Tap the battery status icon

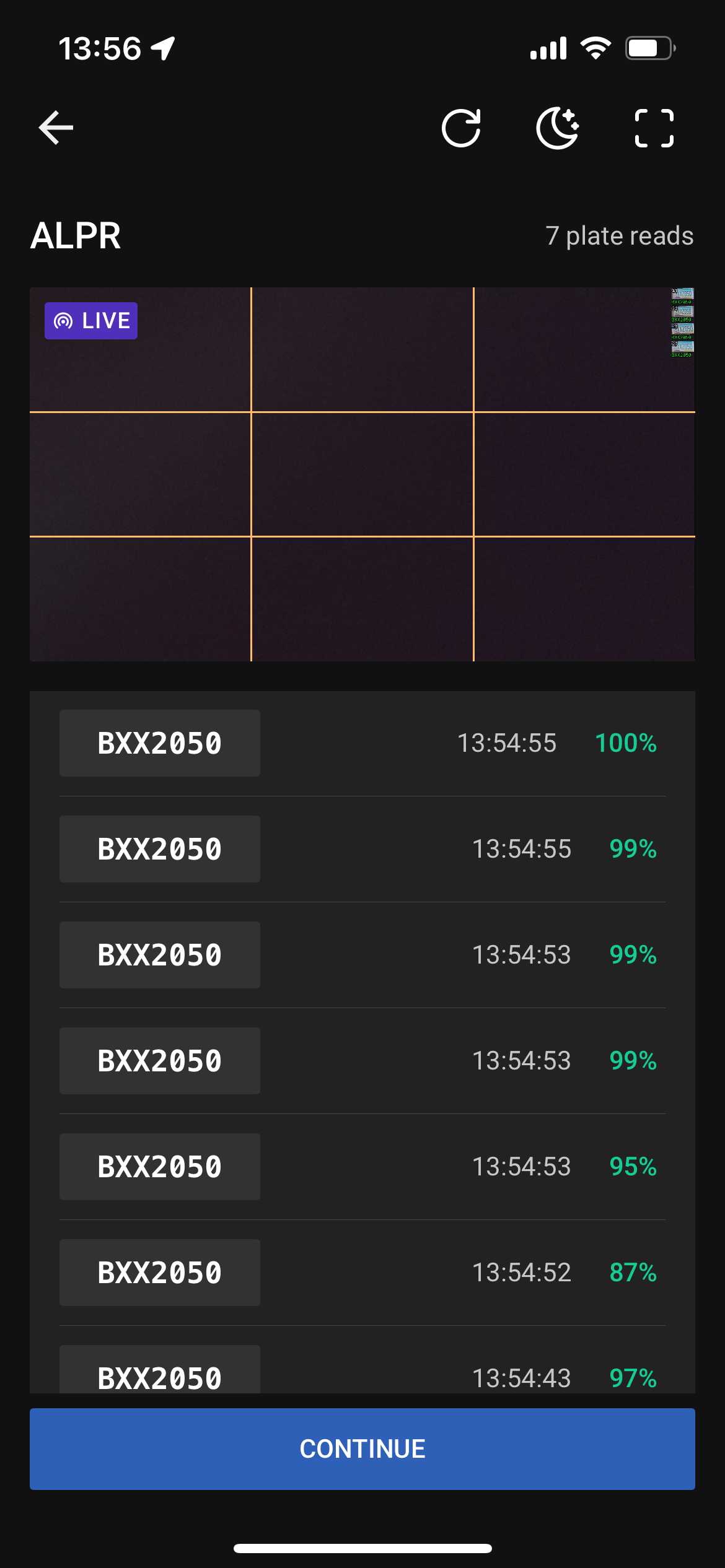click(x=649, y=48)
